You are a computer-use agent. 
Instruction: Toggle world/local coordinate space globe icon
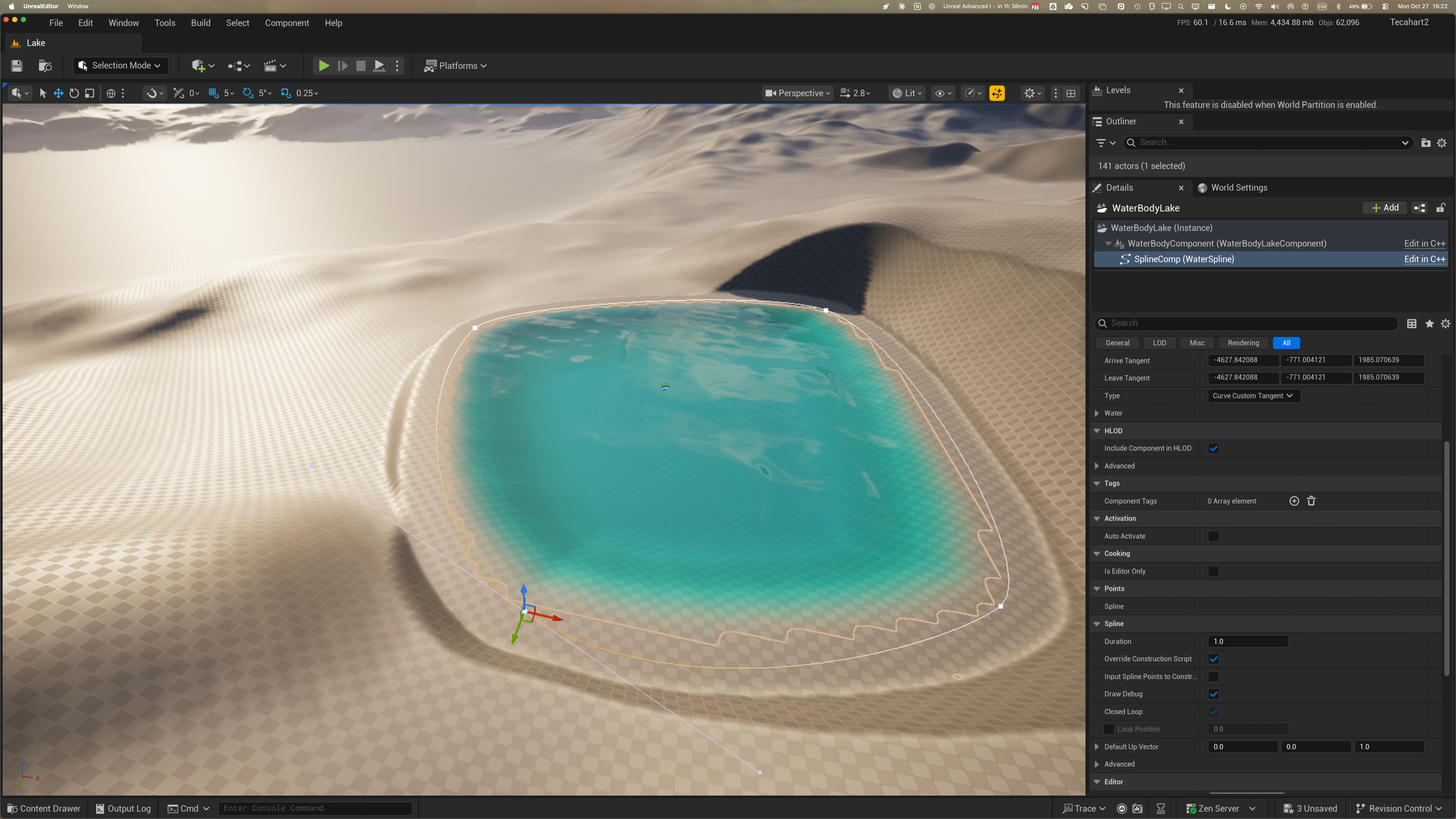coord(111,93)
